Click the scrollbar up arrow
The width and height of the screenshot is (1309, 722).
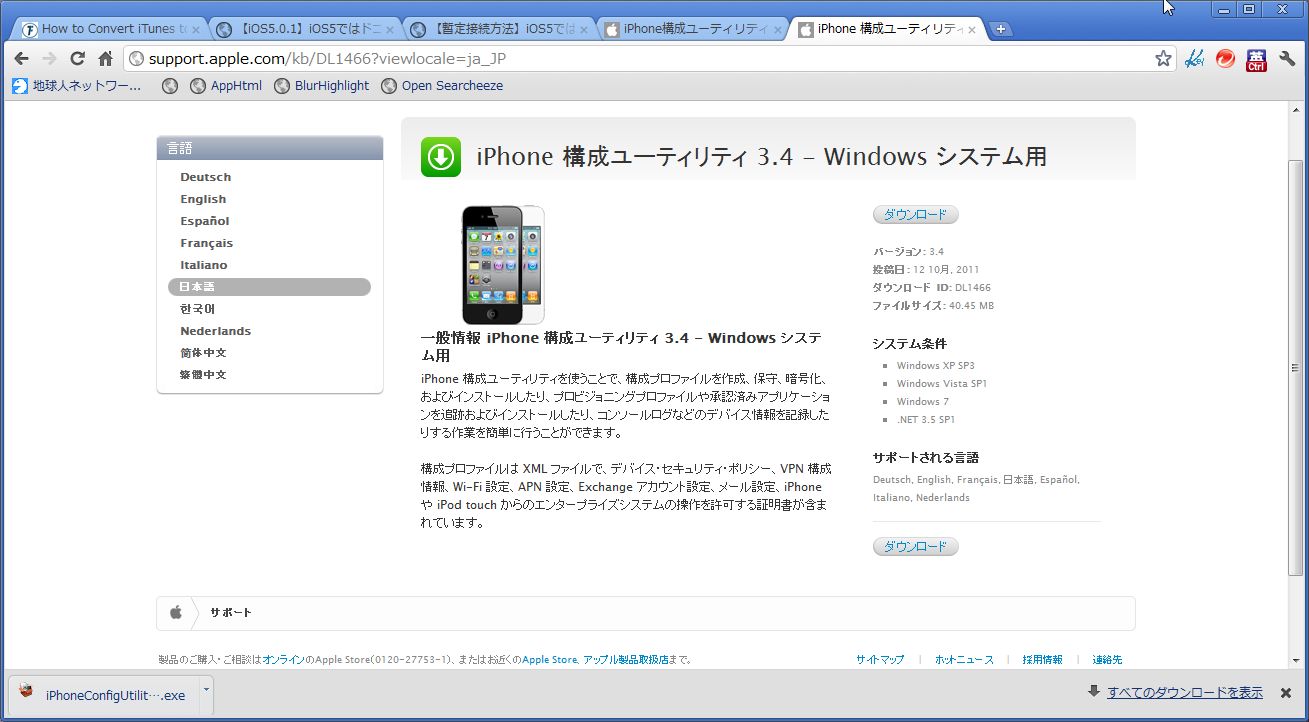(x=1296, y=111)
